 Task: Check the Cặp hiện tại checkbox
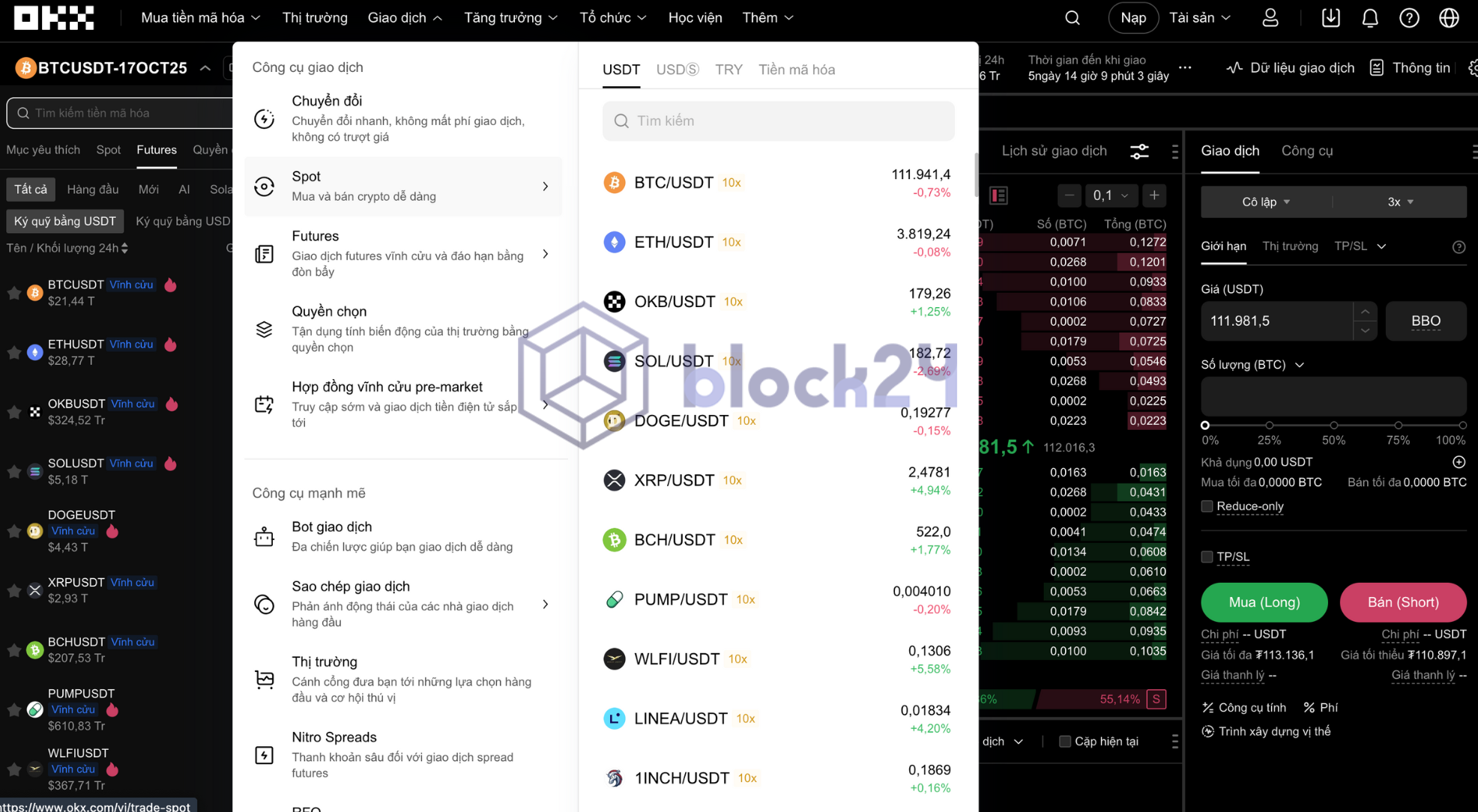click(x=1064, y=741)
